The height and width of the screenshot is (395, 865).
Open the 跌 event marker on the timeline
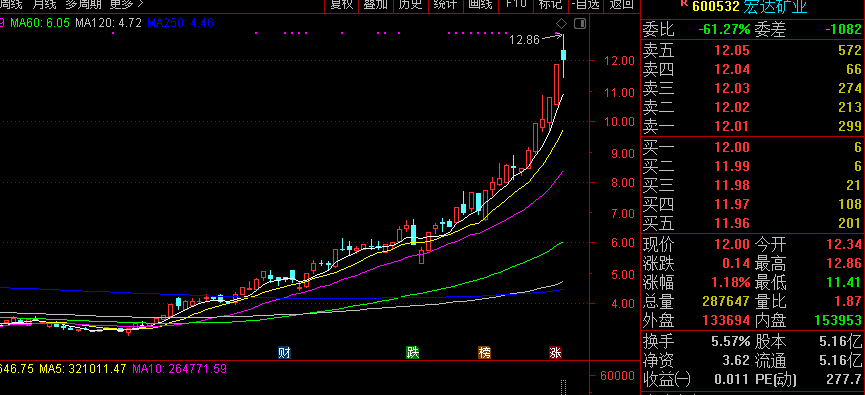coord(413,353)
